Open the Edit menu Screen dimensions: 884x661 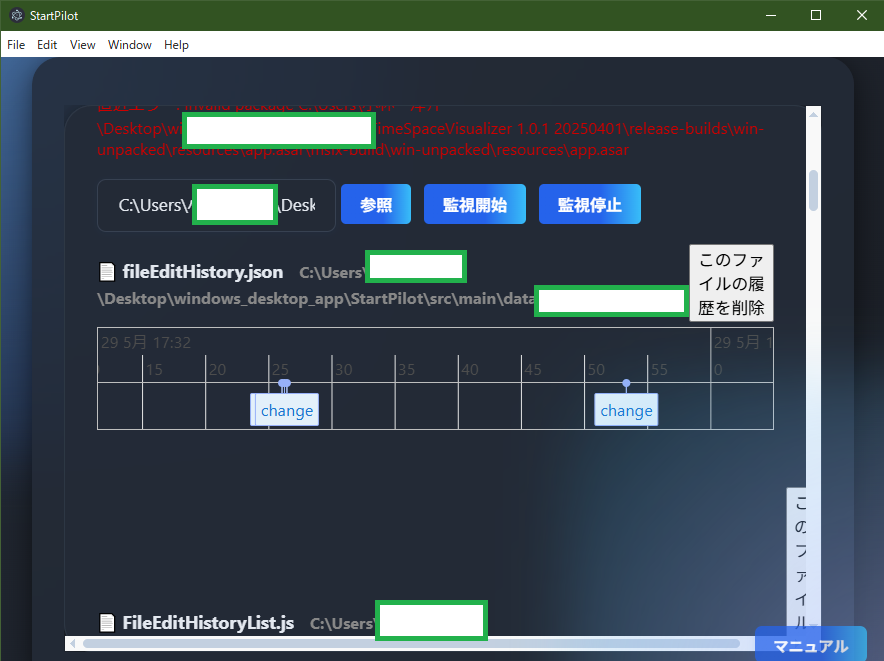click(47, 45)
